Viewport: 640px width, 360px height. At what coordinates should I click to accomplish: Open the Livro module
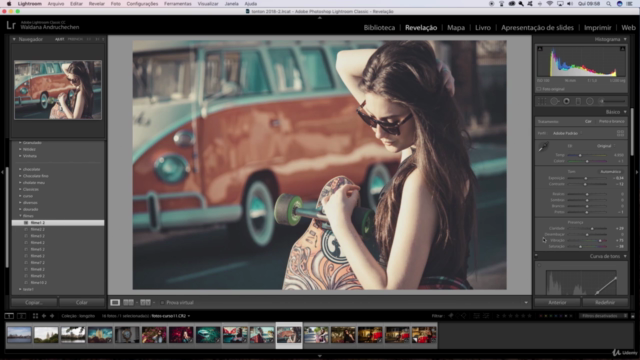(483, 27)
